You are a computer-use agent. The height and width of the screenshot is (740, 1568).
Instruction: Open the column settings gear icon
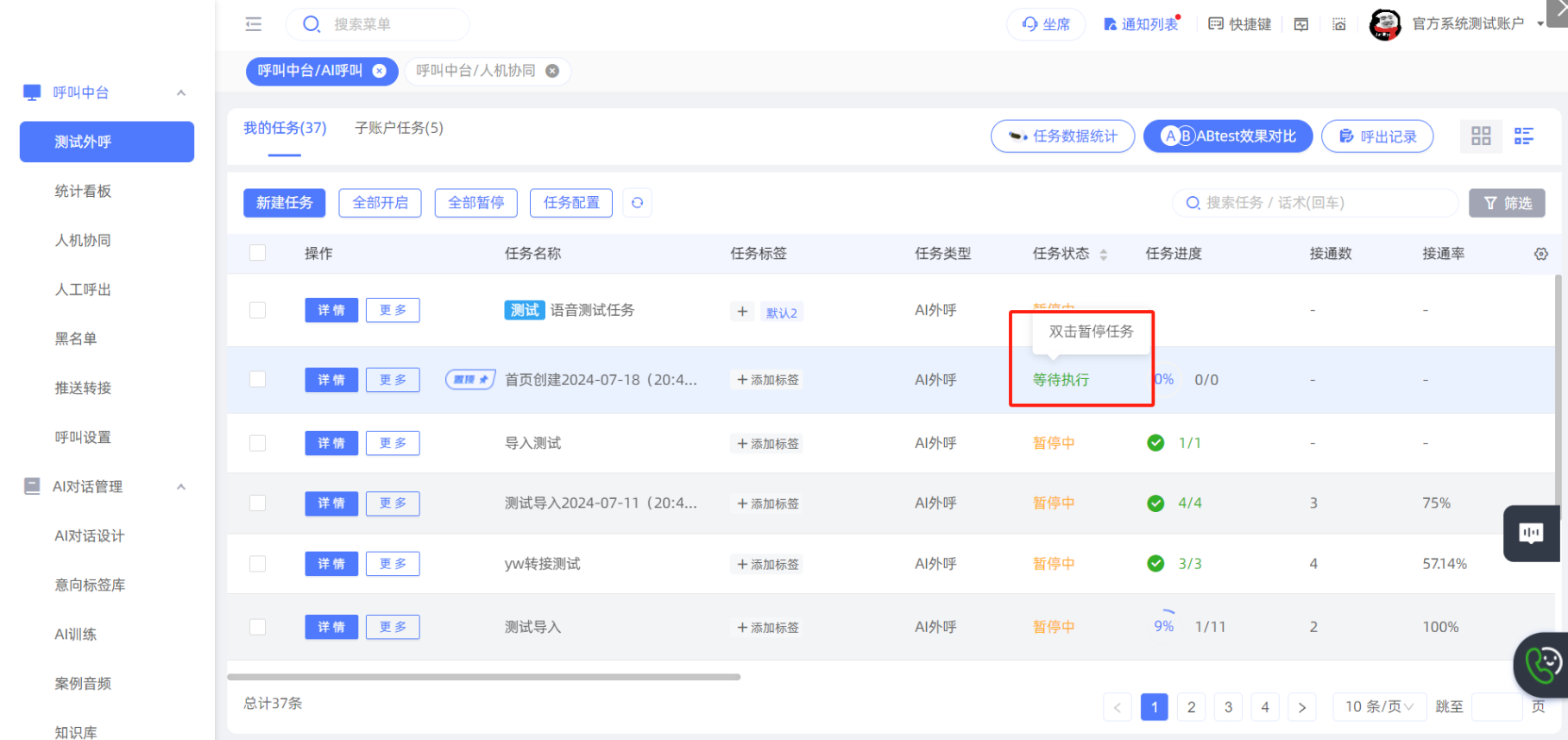tap(1540, 254)
